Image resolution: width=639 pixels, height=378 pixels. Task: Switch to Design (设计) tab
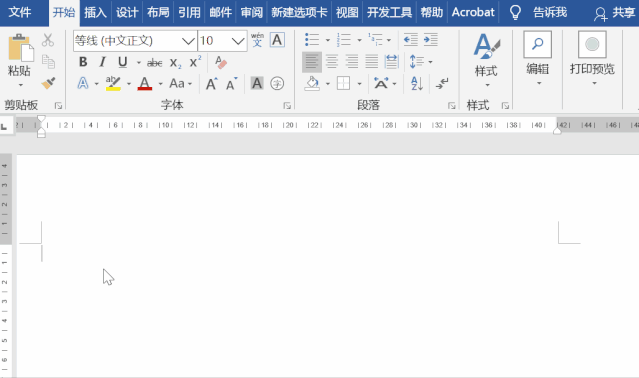127,13
